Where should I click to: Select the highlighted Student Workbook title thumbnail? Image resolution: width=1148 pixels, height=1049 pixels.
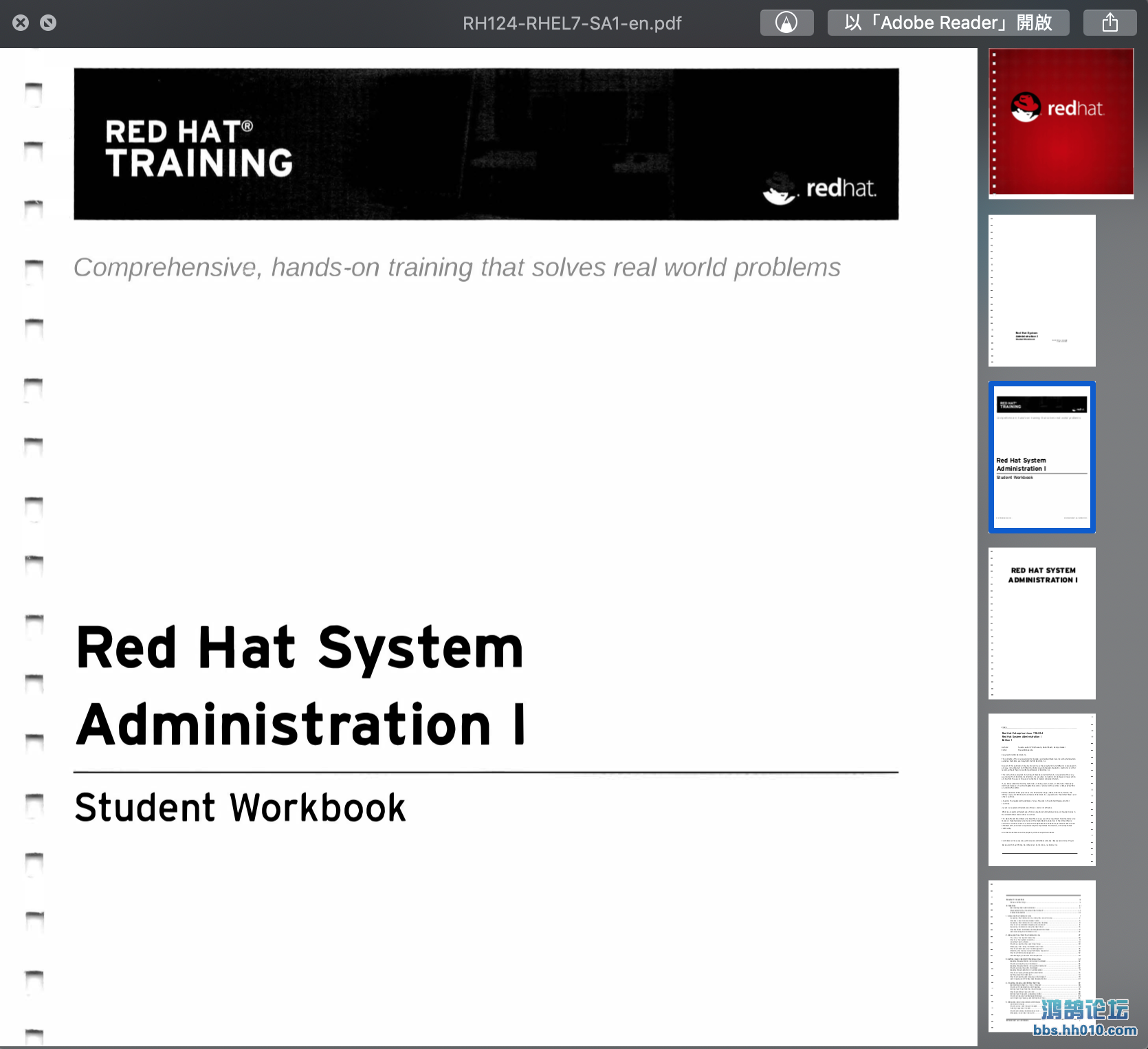tap(1042, 457)
